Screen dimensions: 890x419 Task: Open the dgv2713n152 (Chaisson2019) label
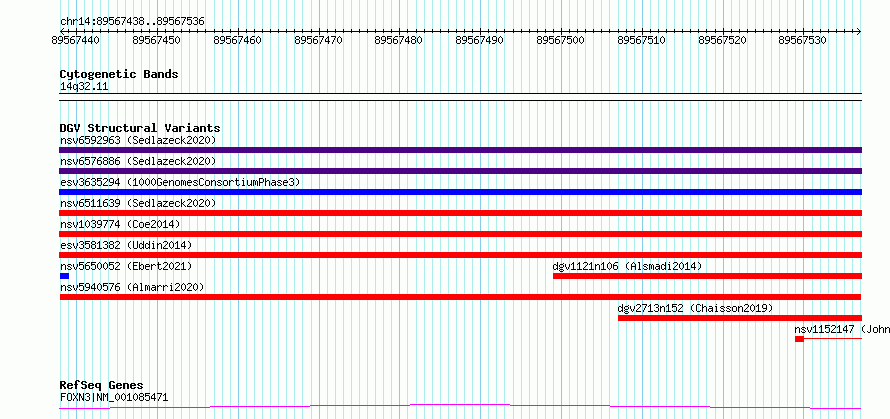tap(695, 308)
